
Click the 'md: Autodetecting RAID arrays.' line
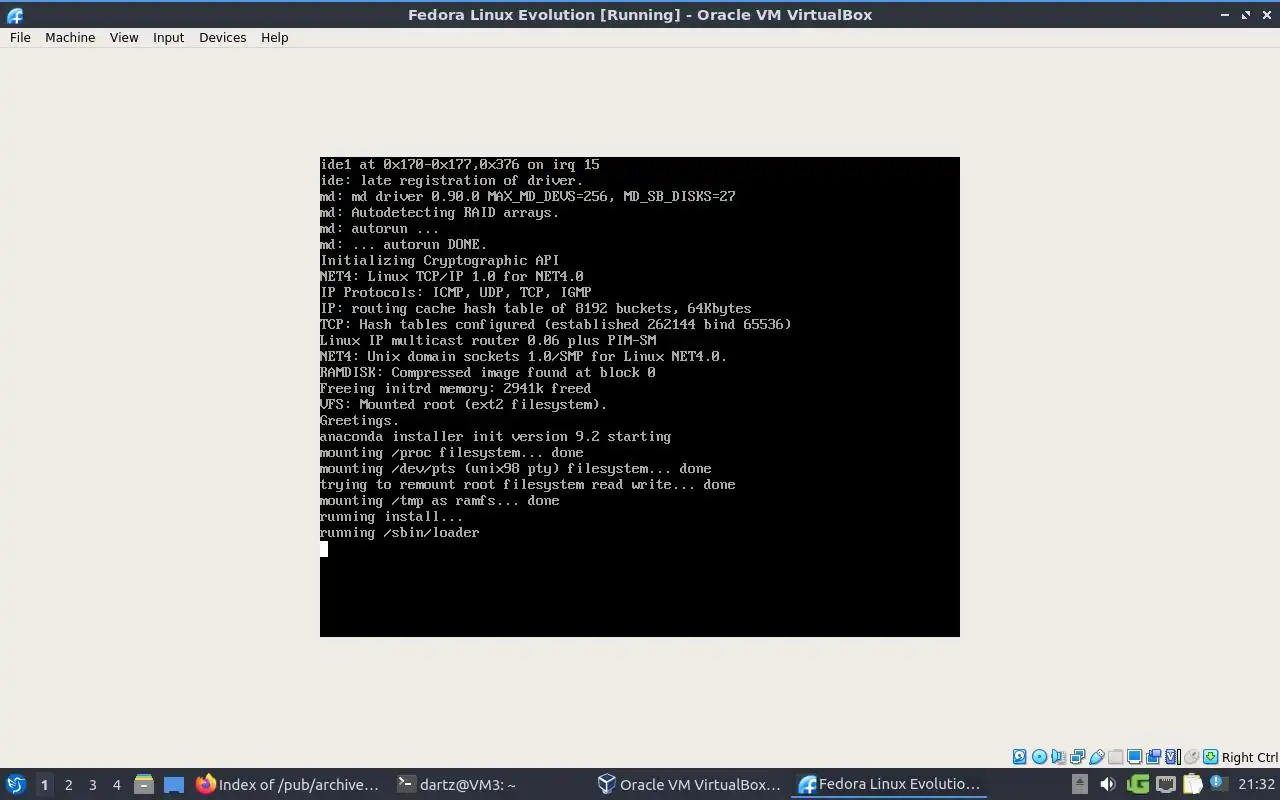pyautogui.click(x=439, y=213)
